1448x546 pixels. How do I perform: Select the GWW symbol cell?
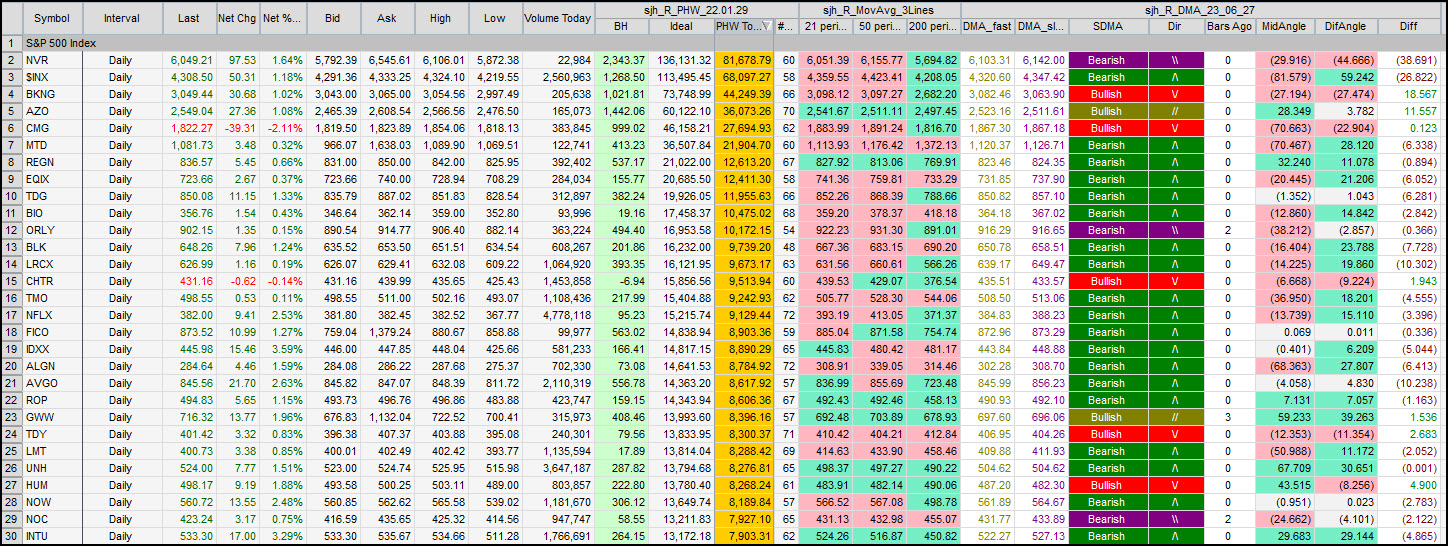(51, 418)
